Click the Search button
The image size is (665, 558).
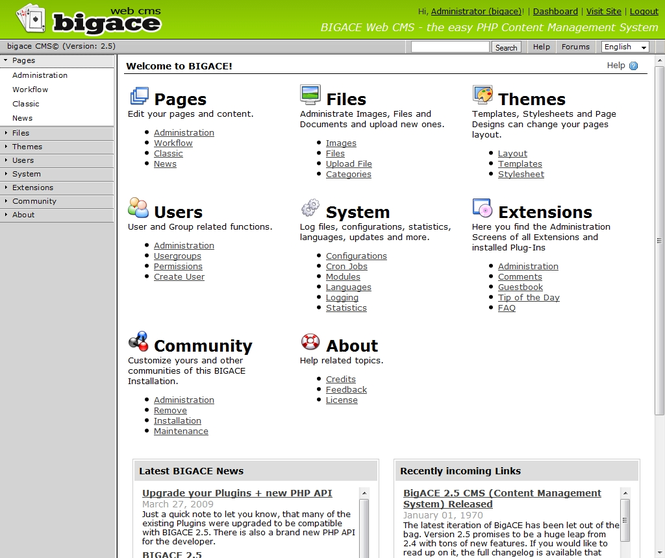506,47
